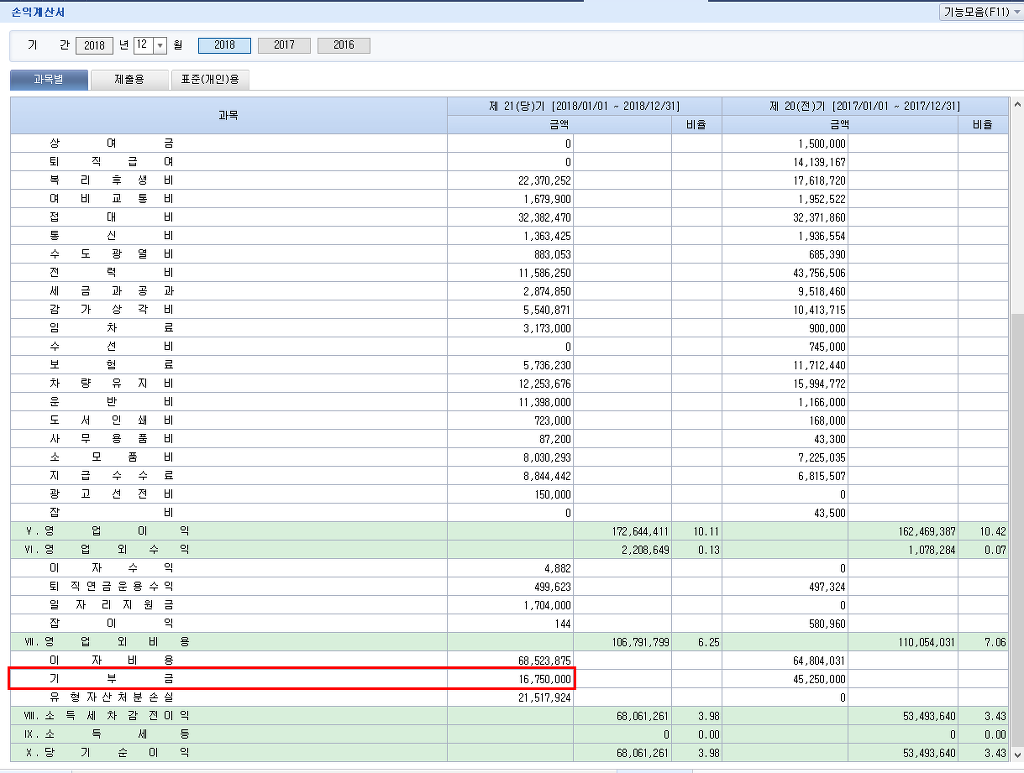Select the 2018 year button

click(x=224, y=46)
